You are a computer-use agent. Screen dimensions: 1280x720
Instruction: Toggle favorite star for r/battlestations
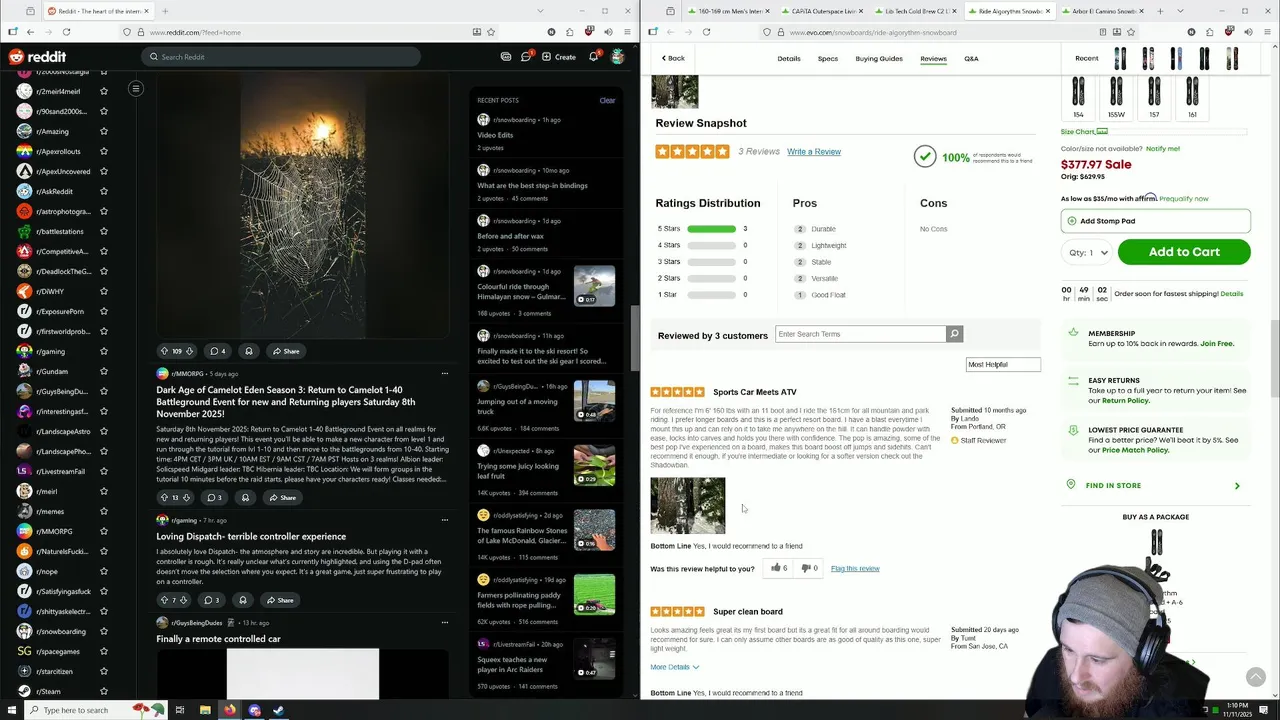pos(104,231)
